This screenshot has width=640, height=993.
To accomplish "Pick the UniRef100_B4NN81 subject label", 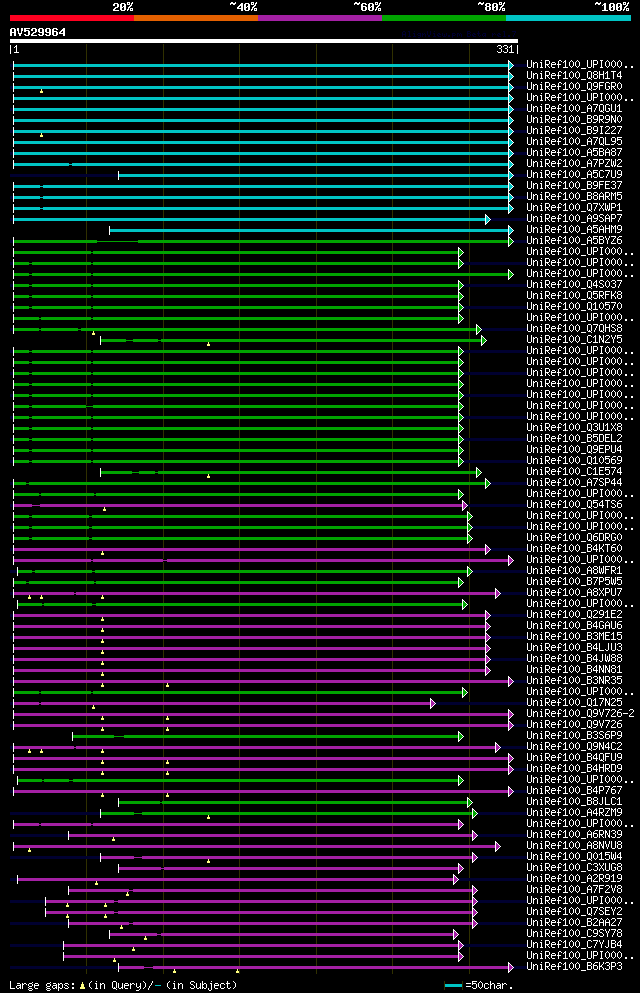I will 574,669.
